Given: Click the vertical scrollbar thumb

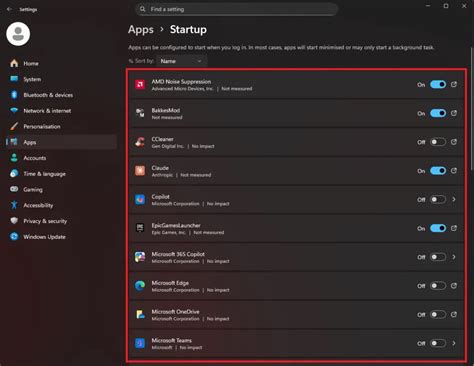Looking at the screenshot, I should [x=472, y=110].
